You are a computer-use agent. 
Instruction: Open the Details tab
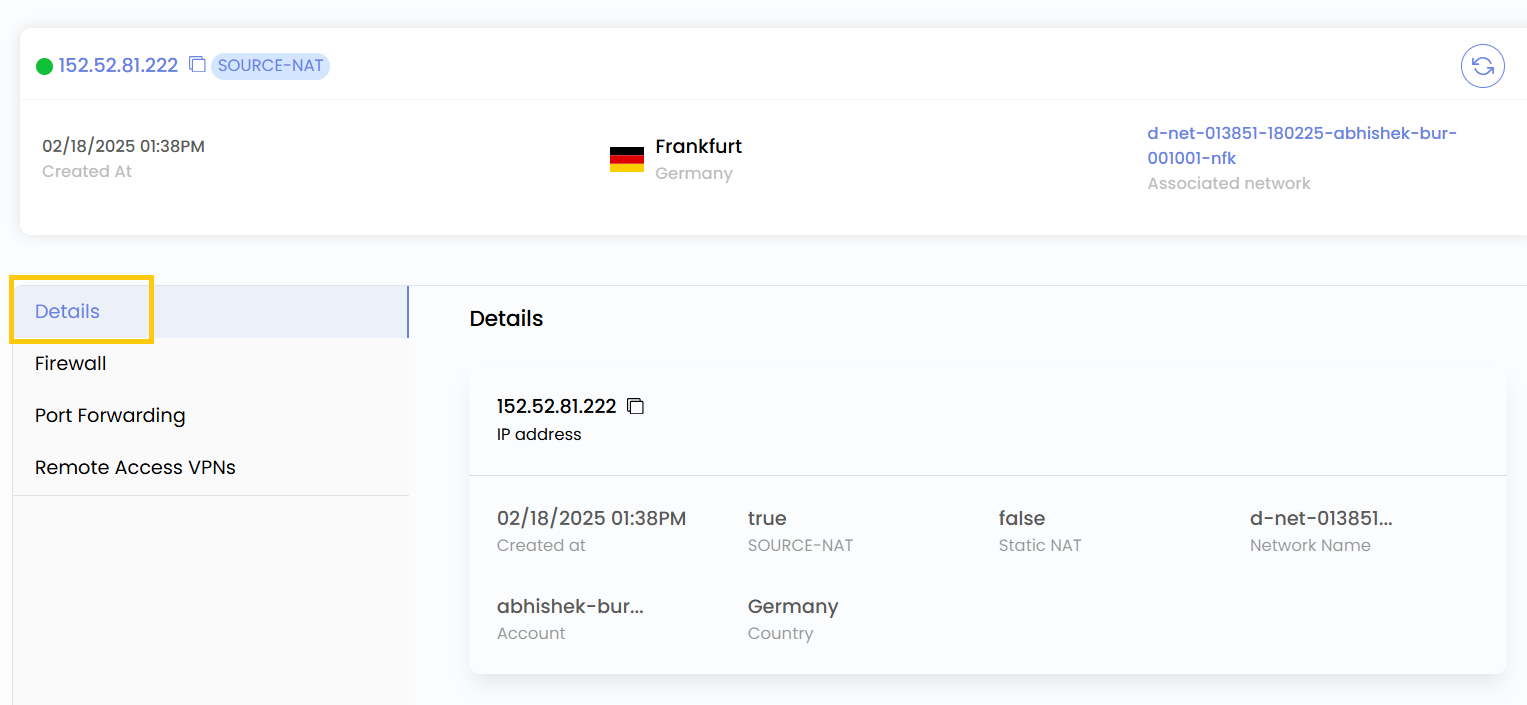coord(67,311)
